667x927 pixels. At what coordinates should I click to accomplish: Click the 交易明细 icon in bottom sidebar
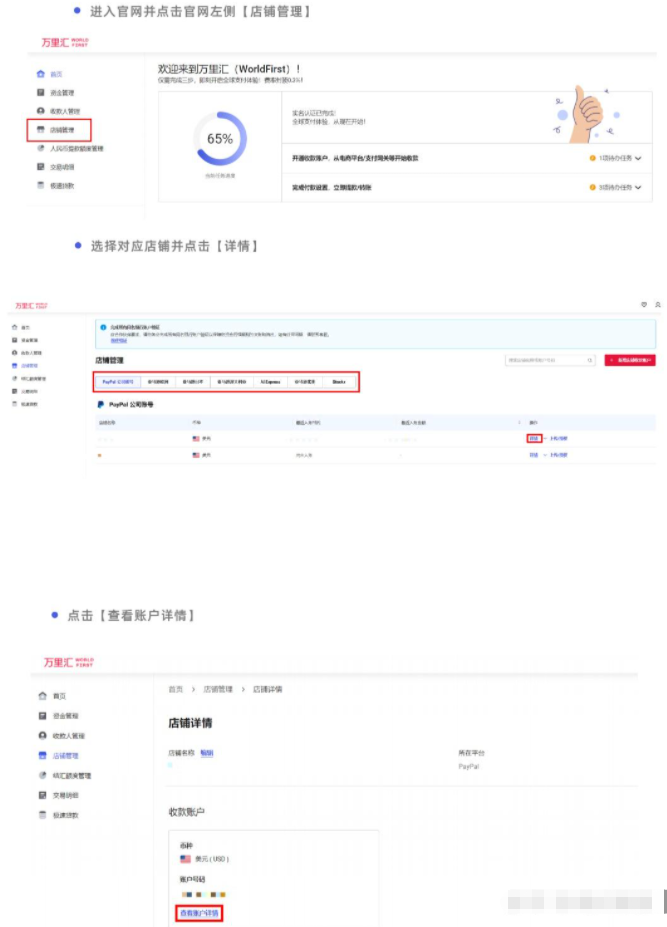click(42, 795)
